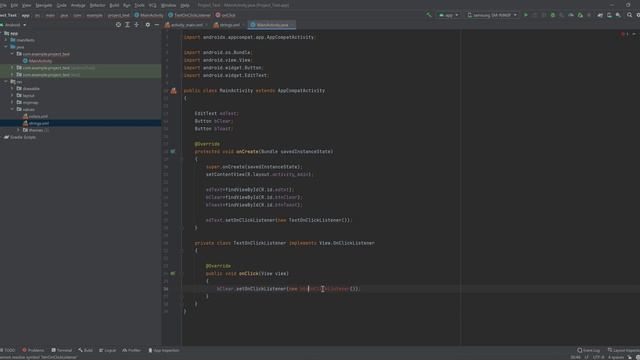Click the onClick breadcrumb

pyautogui.click(x=225, y=15)
